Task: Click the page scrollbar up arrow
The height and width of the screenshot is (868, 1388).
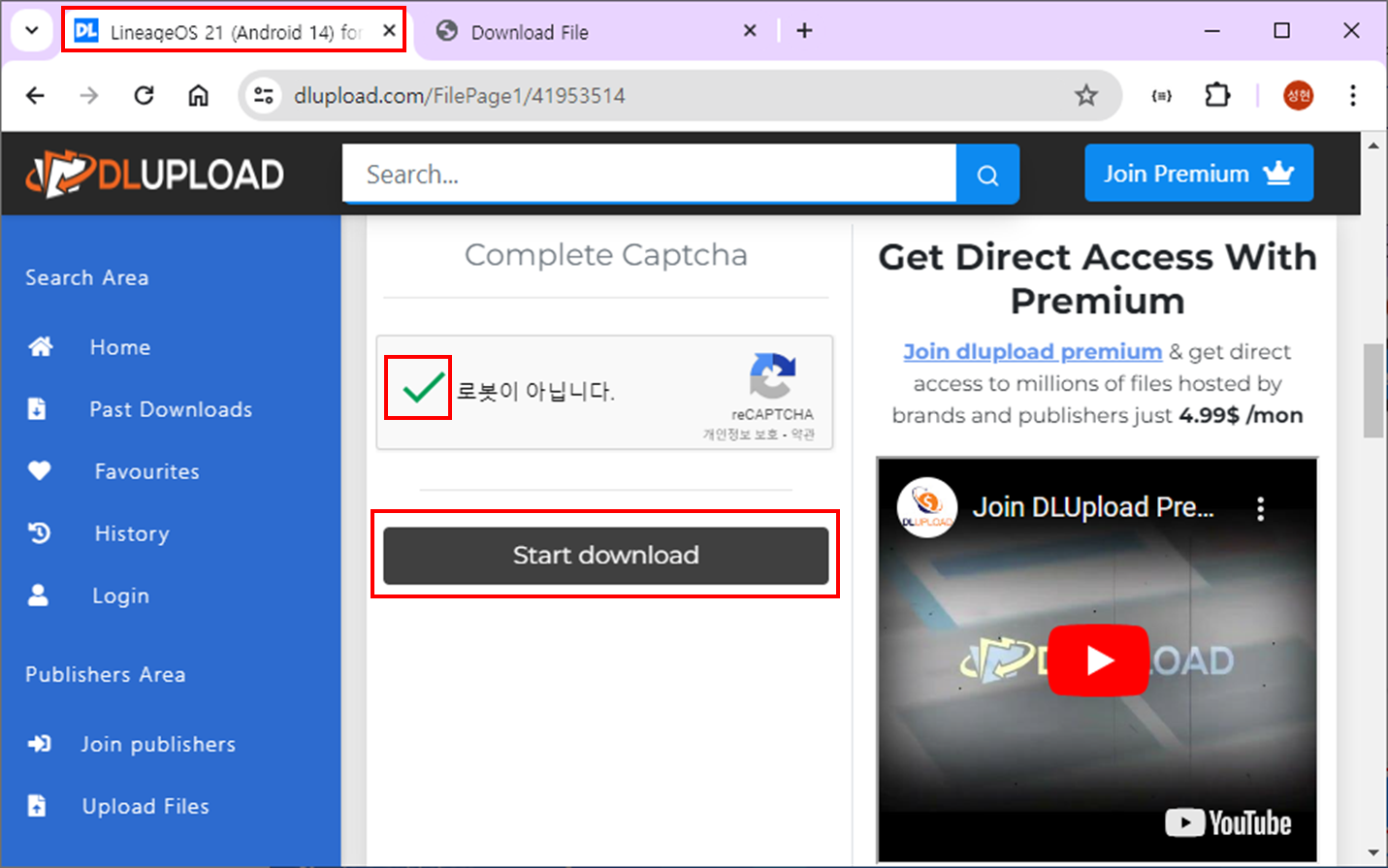Action: (x=1373, y=145)
